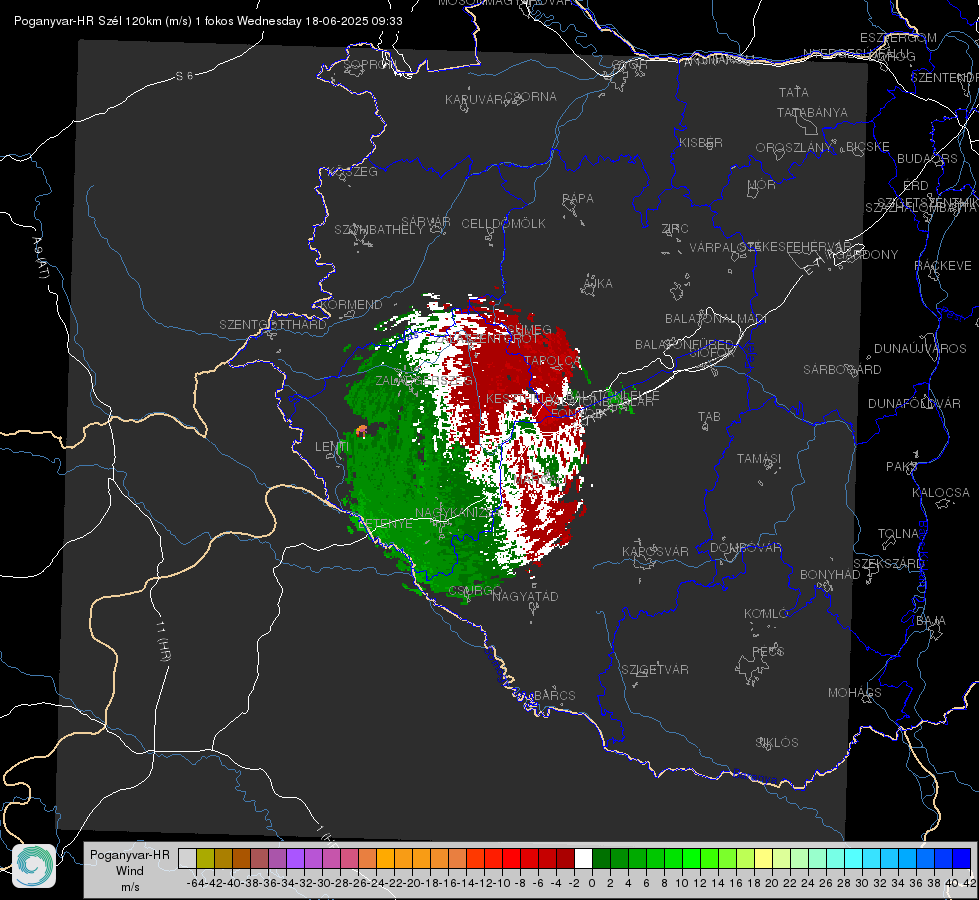The height and width of the screenshot is (900, 979).
Task: Click the TAMÁSI town label
Action: coord(759,458)
